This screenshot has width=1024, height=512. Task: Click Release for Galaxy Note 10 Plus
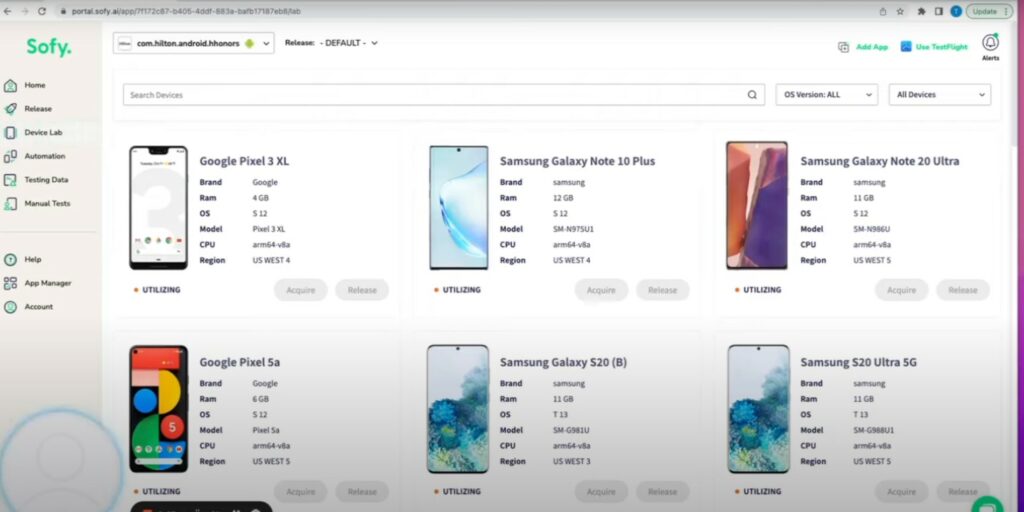point(662,290)
